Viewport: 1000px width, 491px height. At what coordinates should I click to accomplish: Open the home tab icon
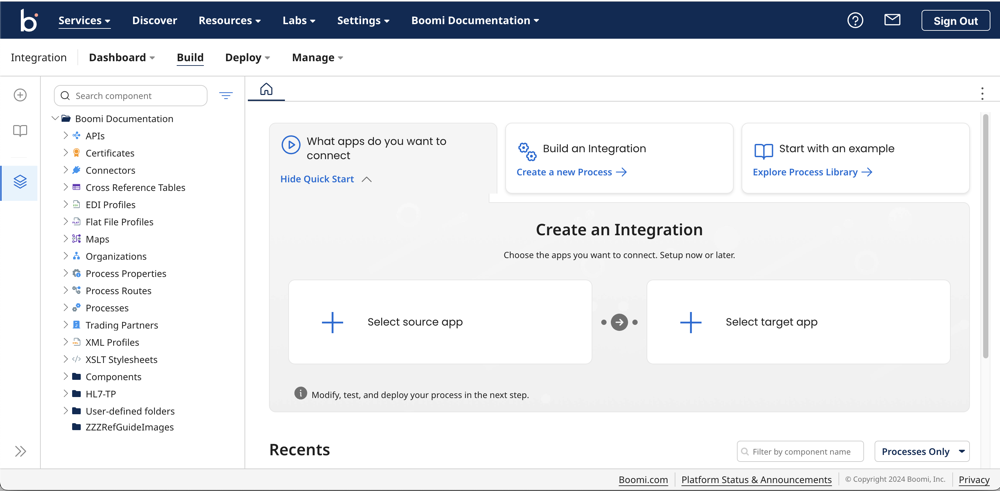point(266,89)
